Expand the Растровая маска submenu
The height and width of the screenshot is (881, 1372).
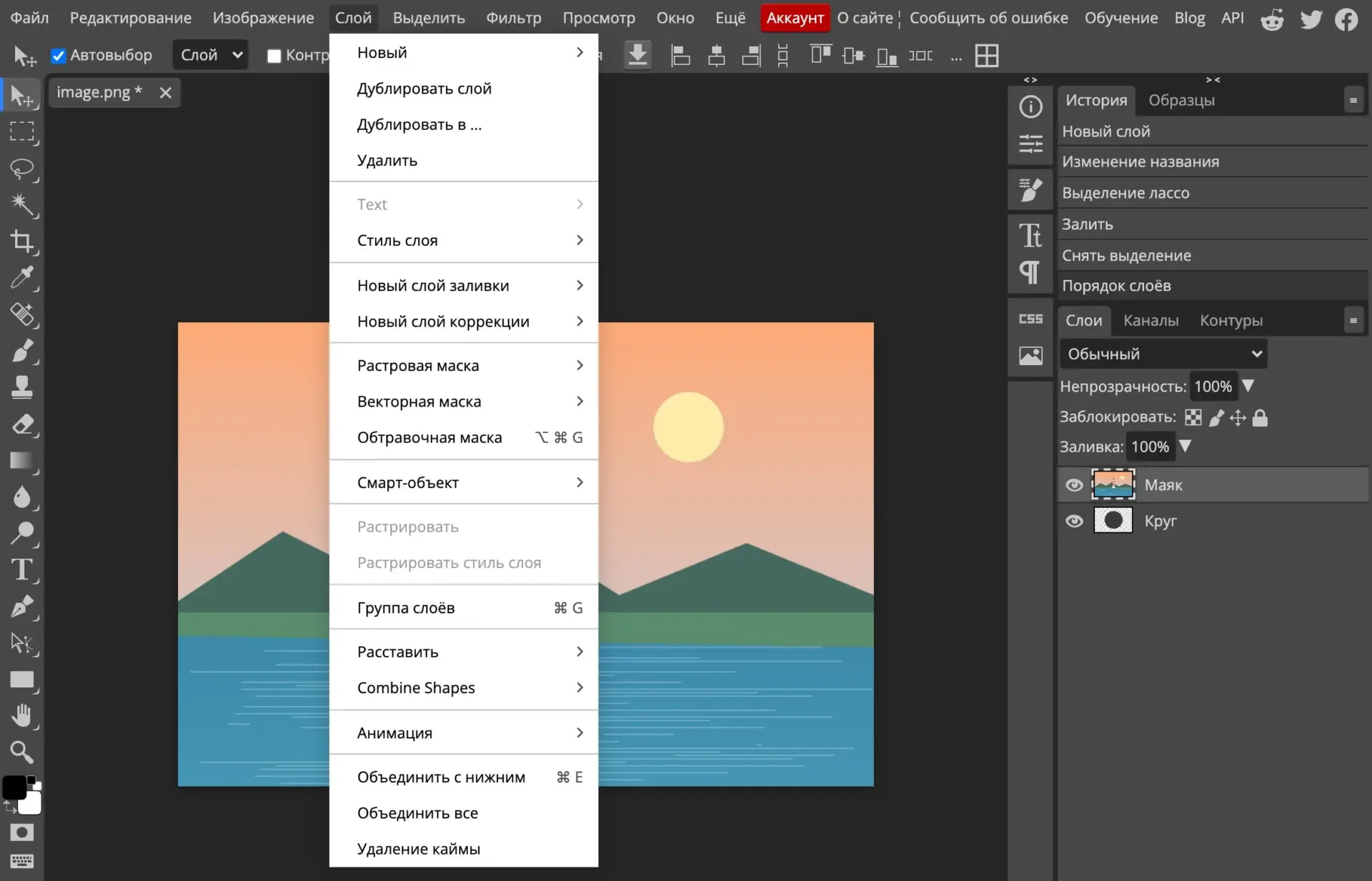pos(464,365)
